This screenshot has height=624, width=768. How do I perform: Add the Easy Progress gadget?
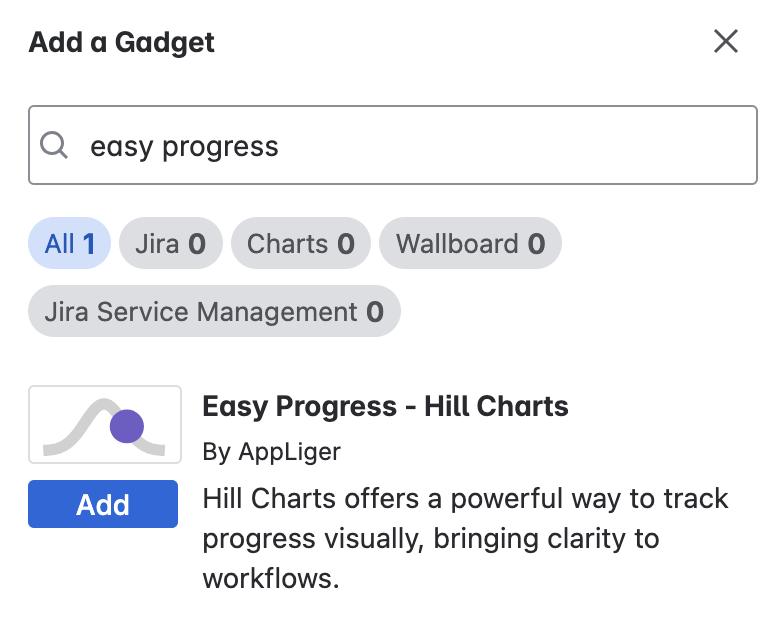103,504
